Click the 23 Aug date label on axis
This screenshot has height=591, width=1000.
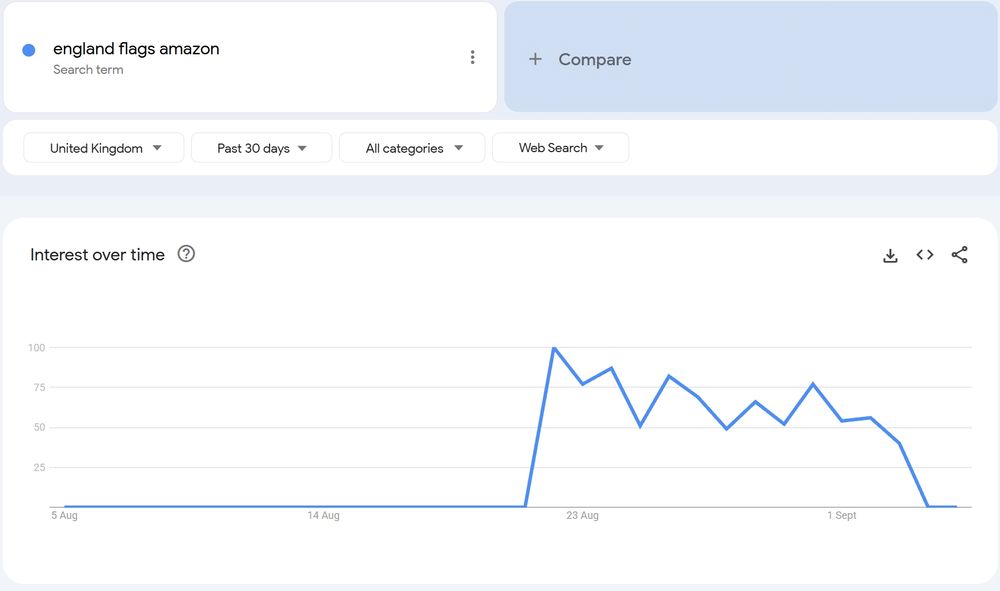point(582,516)
